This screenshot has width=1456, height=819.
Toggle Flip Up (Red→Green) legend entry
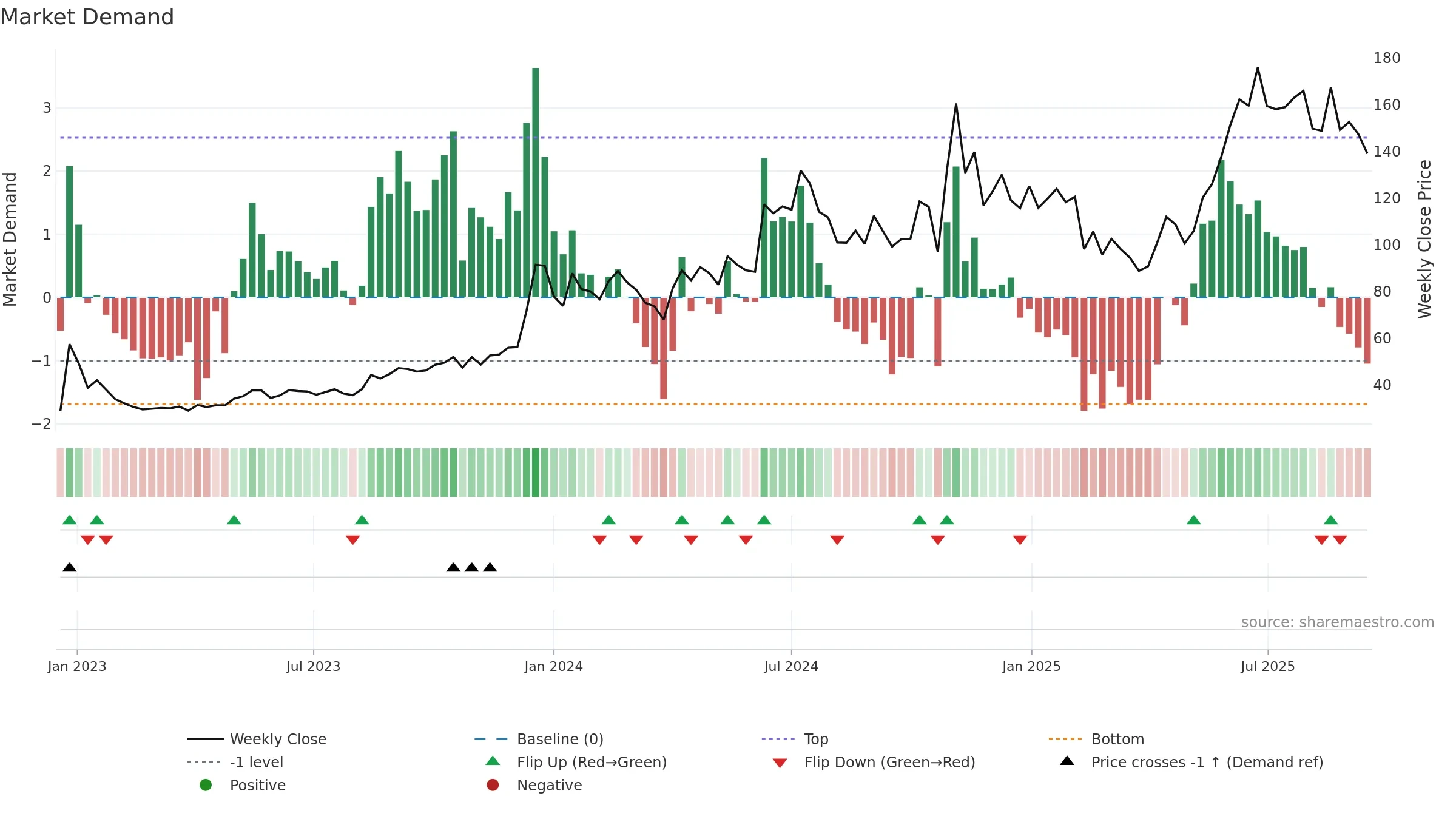(x=576, y=762)
